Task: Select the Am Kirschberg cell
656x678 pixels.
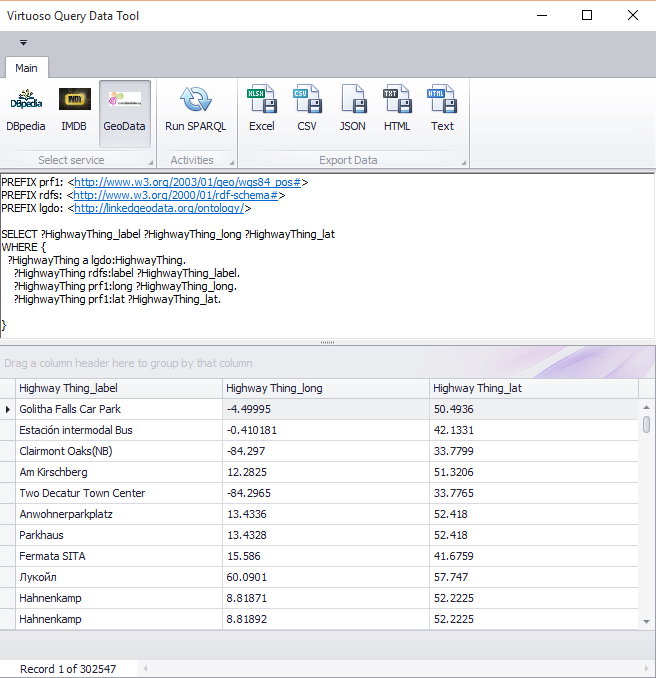Action: tap(119, 472)
